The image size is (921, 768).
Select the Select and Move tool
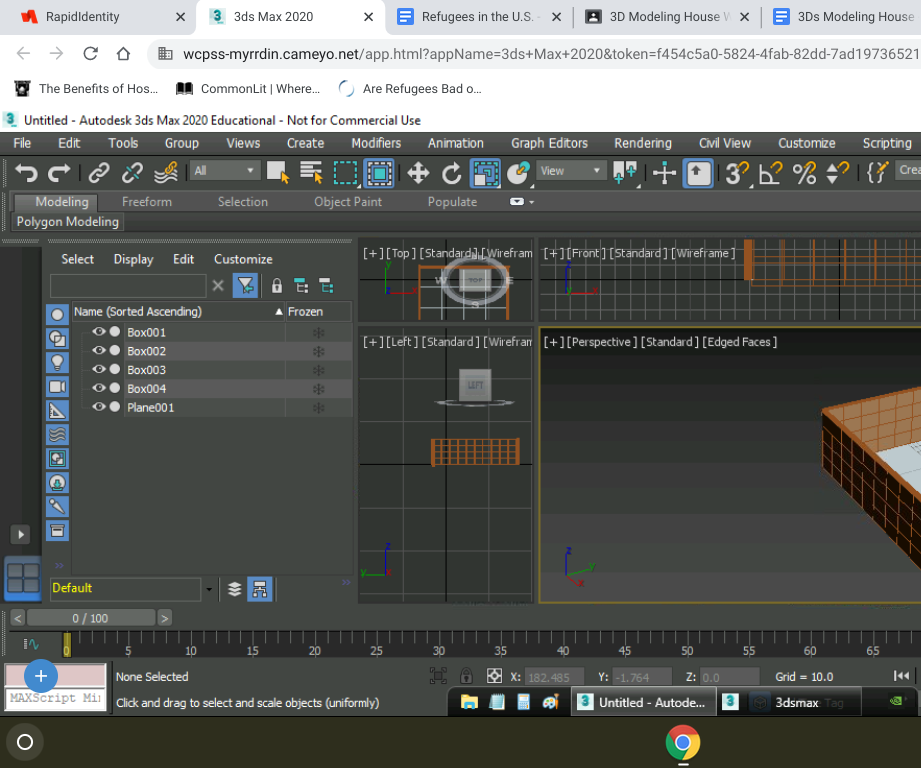tap(418, 173)
